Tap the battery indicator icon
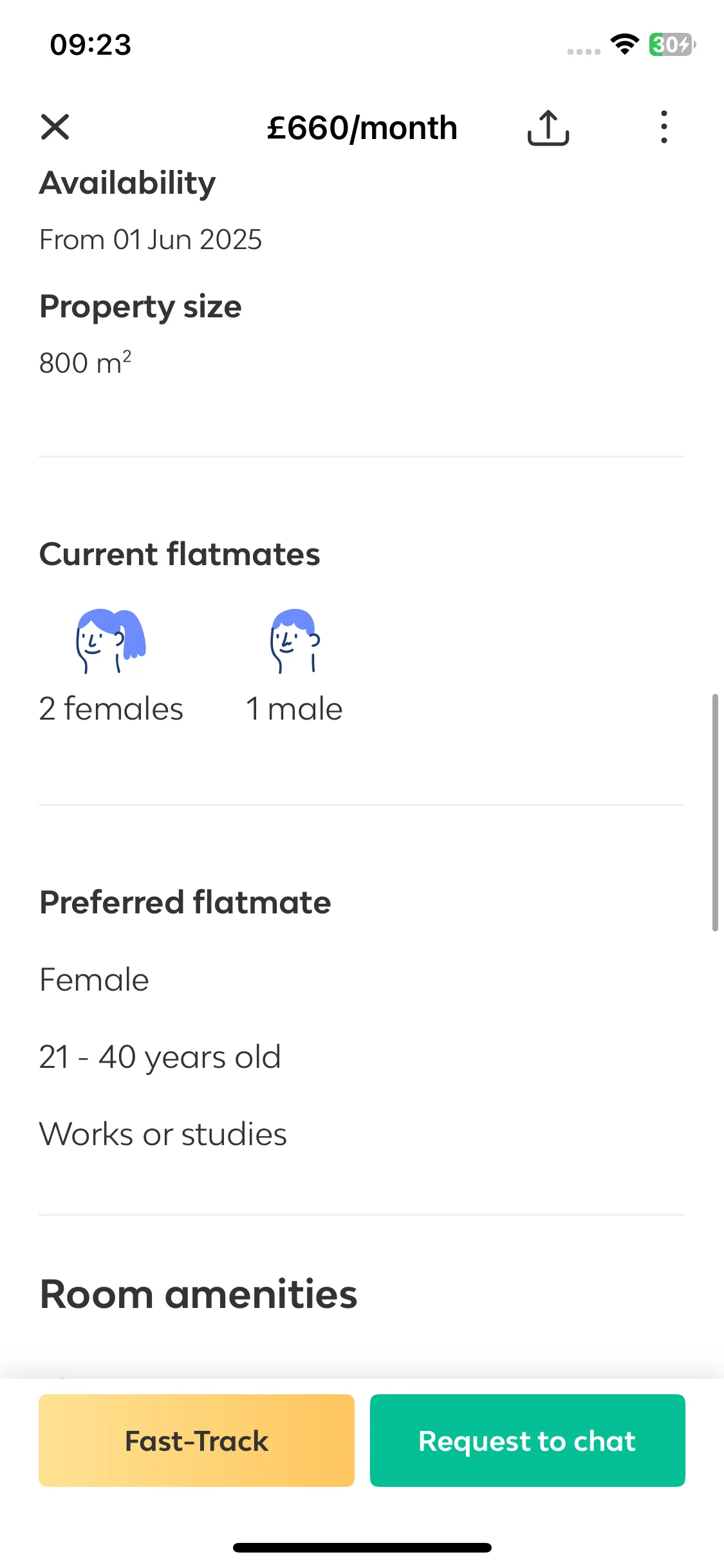 (672, 44)
